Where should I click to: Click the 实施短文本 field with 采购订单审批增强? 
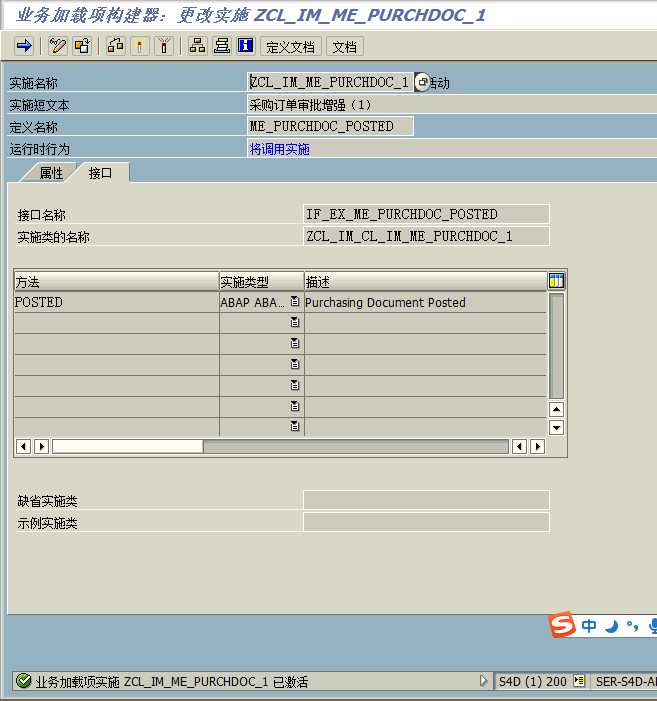coord(452,105)
